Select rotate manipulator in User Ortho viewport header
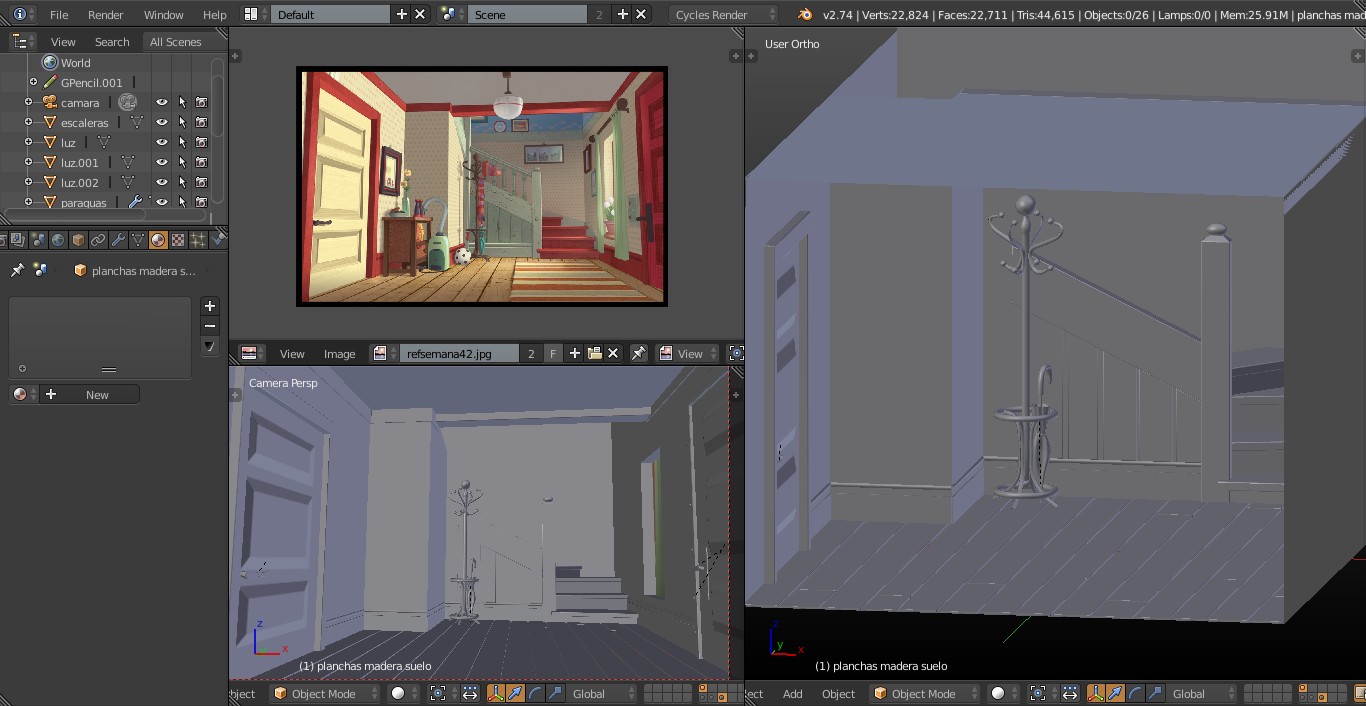The width and height of the screenshot is (1366, 706). point(1135,693)
